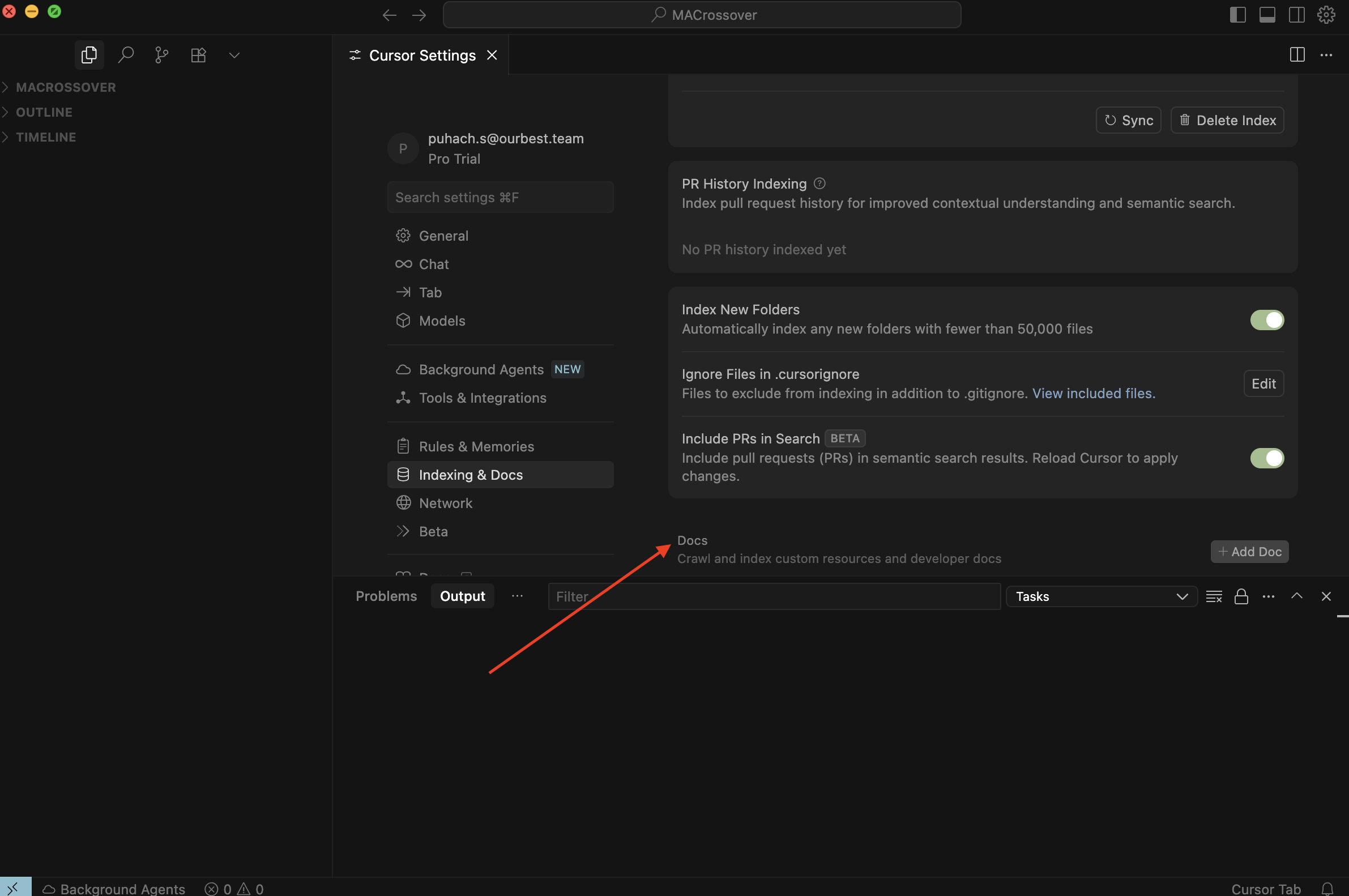Open the Search magnifier in sidebar
This screenshot has height=896, width=1349.
[x=126, y=55]
